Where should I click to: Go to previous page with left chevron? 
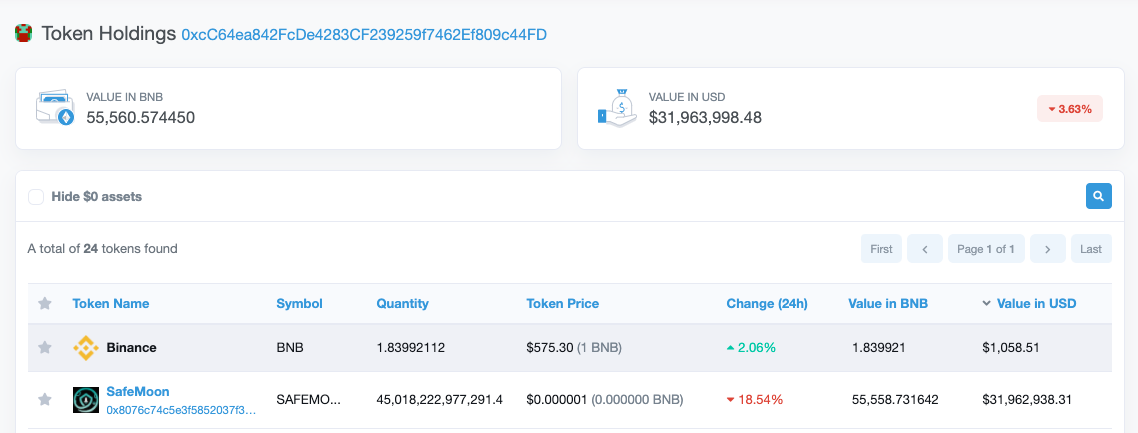[x=925, y=249]
